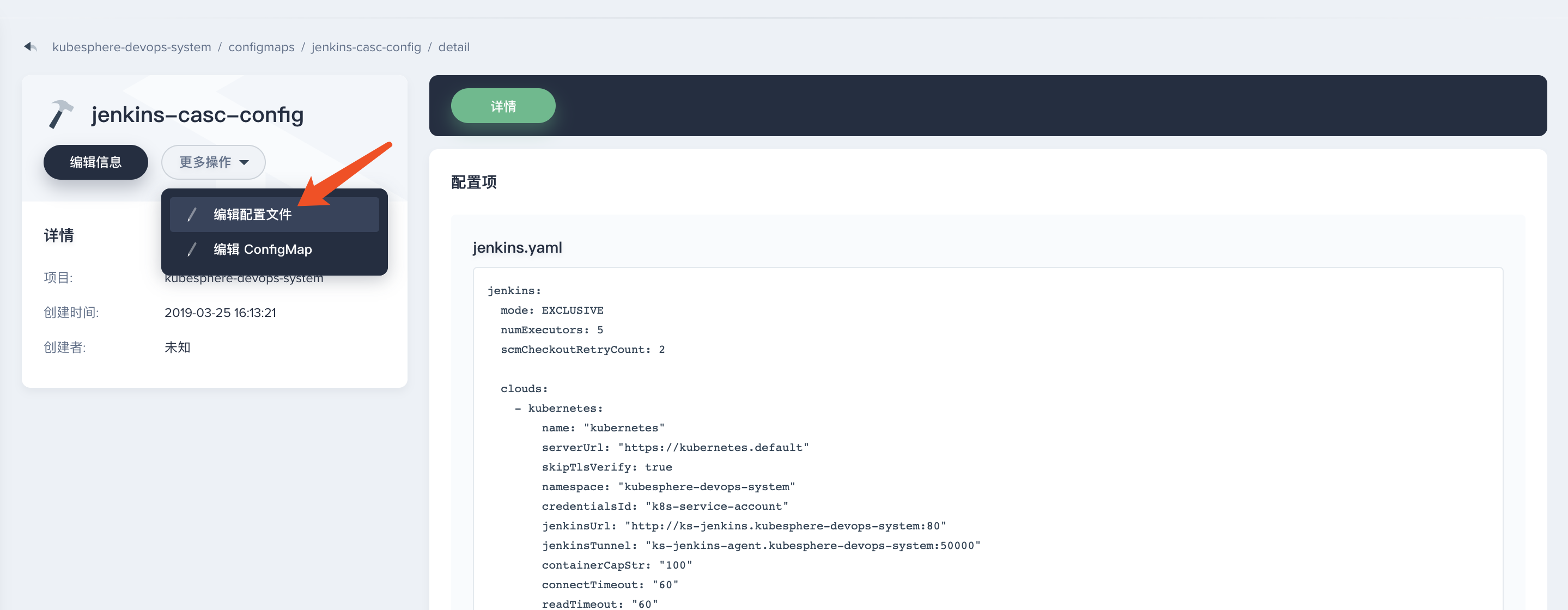Click the 配置项 section title
The image size is (1568, 610).
click(x=473, y=181)
